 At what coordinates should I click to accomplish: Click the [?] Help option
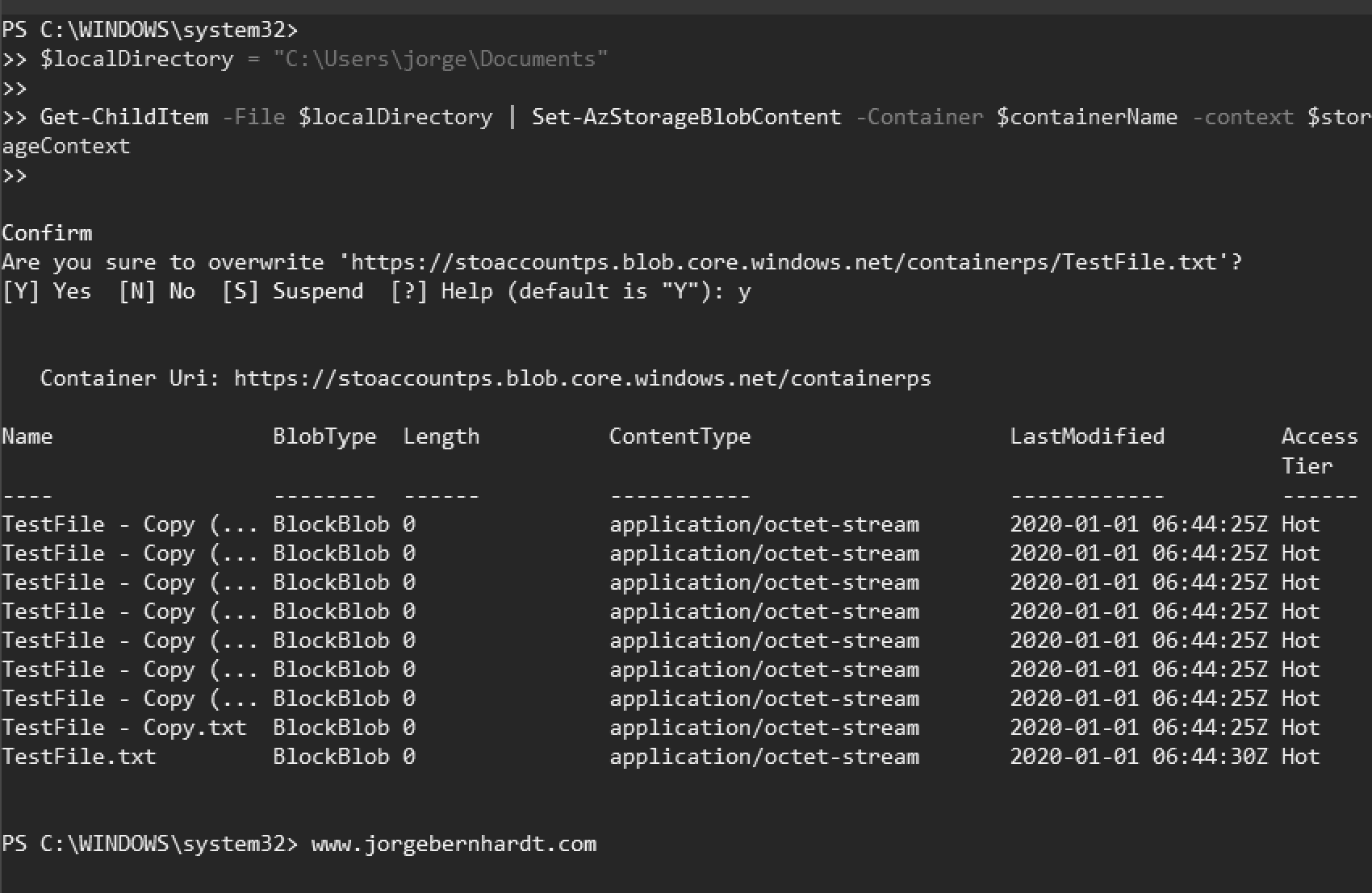[x=441, y=291]
